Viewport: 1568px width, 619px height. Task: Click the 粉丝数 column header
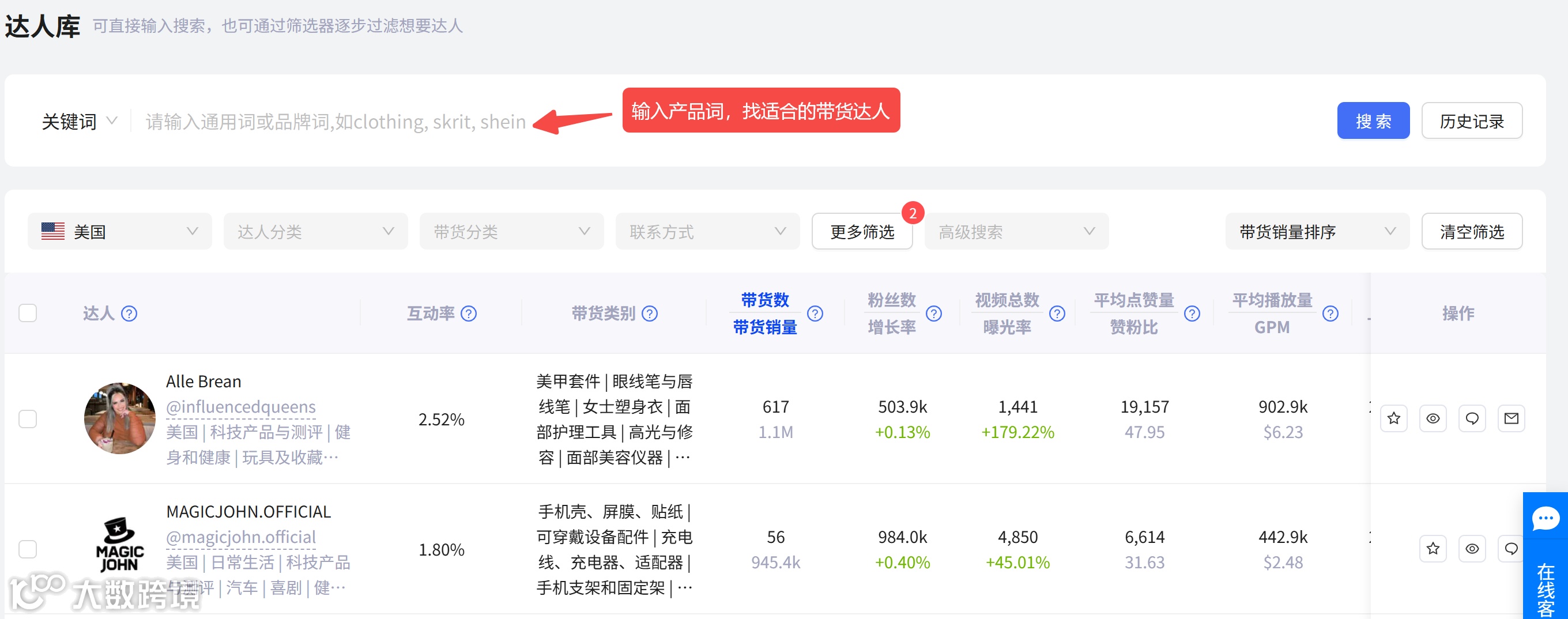pyautogui.click(x=891, y=300)
